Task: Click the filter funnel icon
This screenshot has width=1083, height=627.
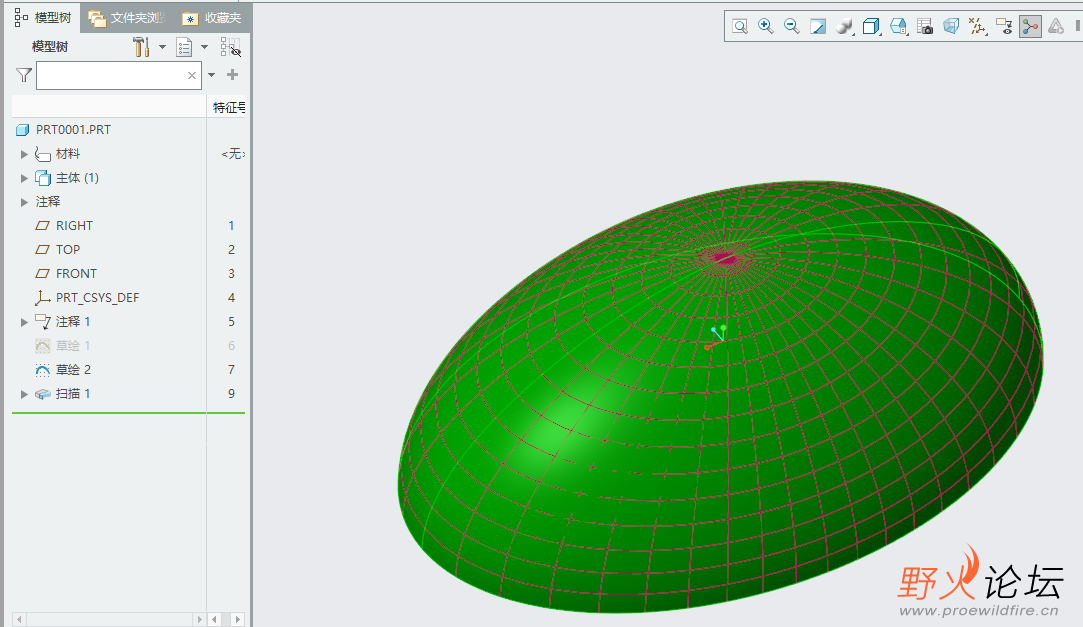Action: coord(24,75)
